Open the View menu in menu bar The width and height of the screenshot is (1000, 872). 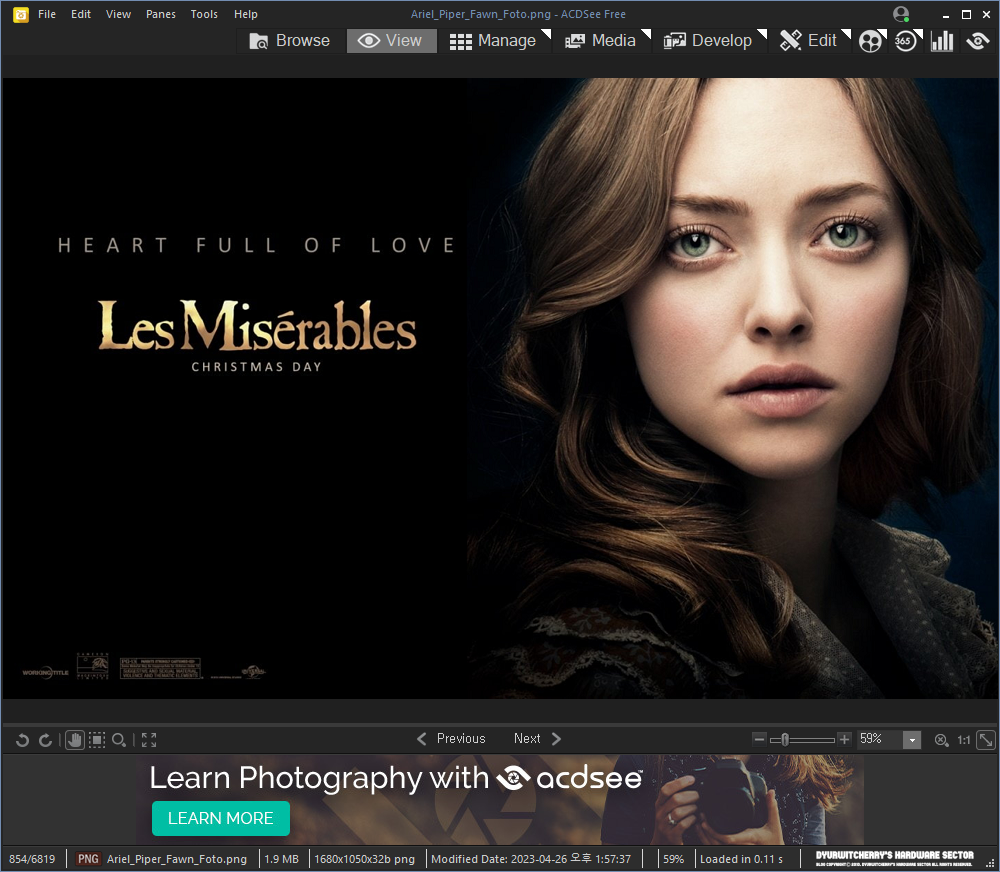tap(118, 14)
